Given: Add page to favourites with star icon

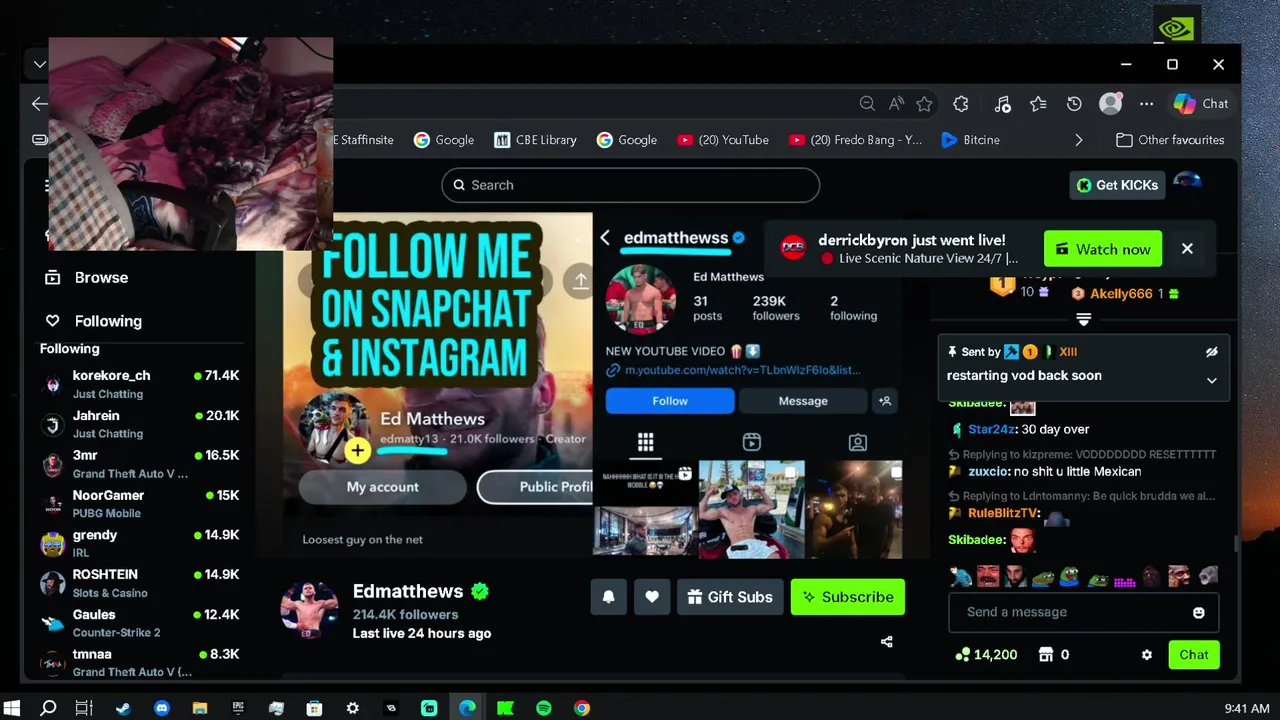Looking at the screenshot, I should click(x=924, y=104).
